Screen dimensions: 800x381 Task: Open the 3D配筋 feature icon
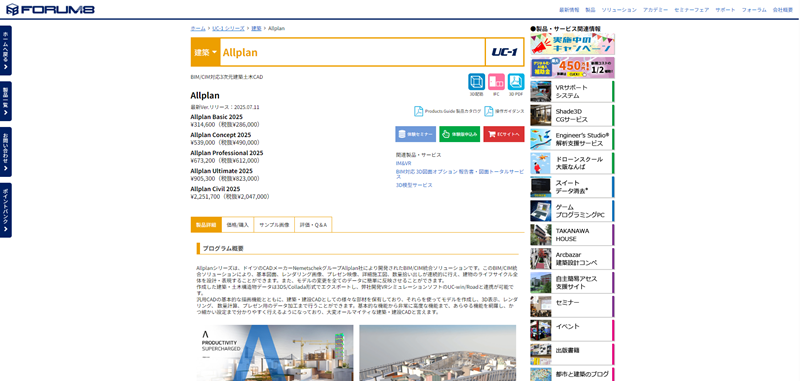point(477,82)
